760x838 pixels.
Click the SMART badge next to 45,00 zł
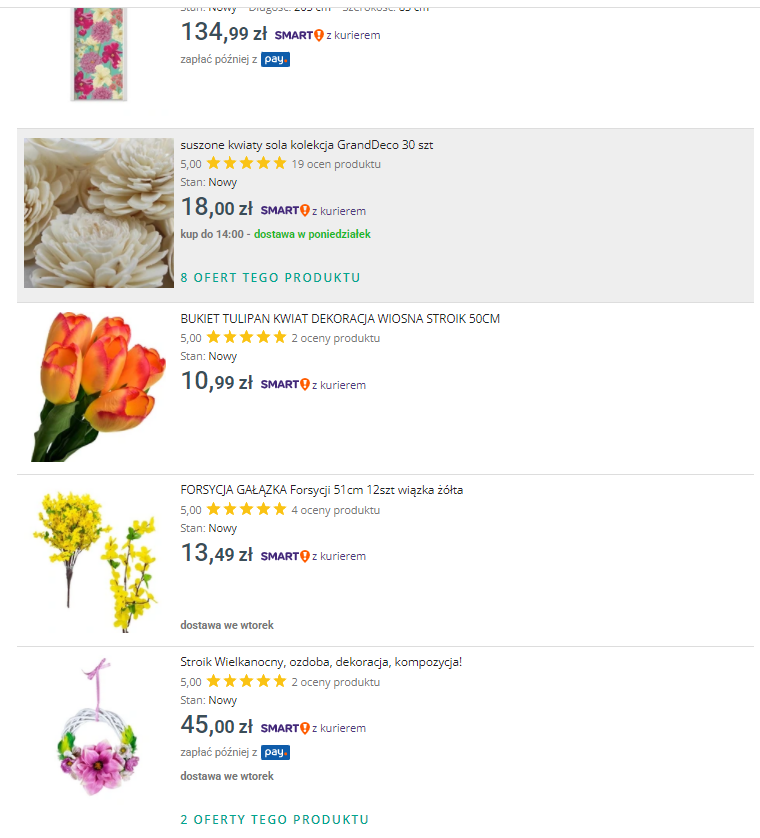point(285,728)
